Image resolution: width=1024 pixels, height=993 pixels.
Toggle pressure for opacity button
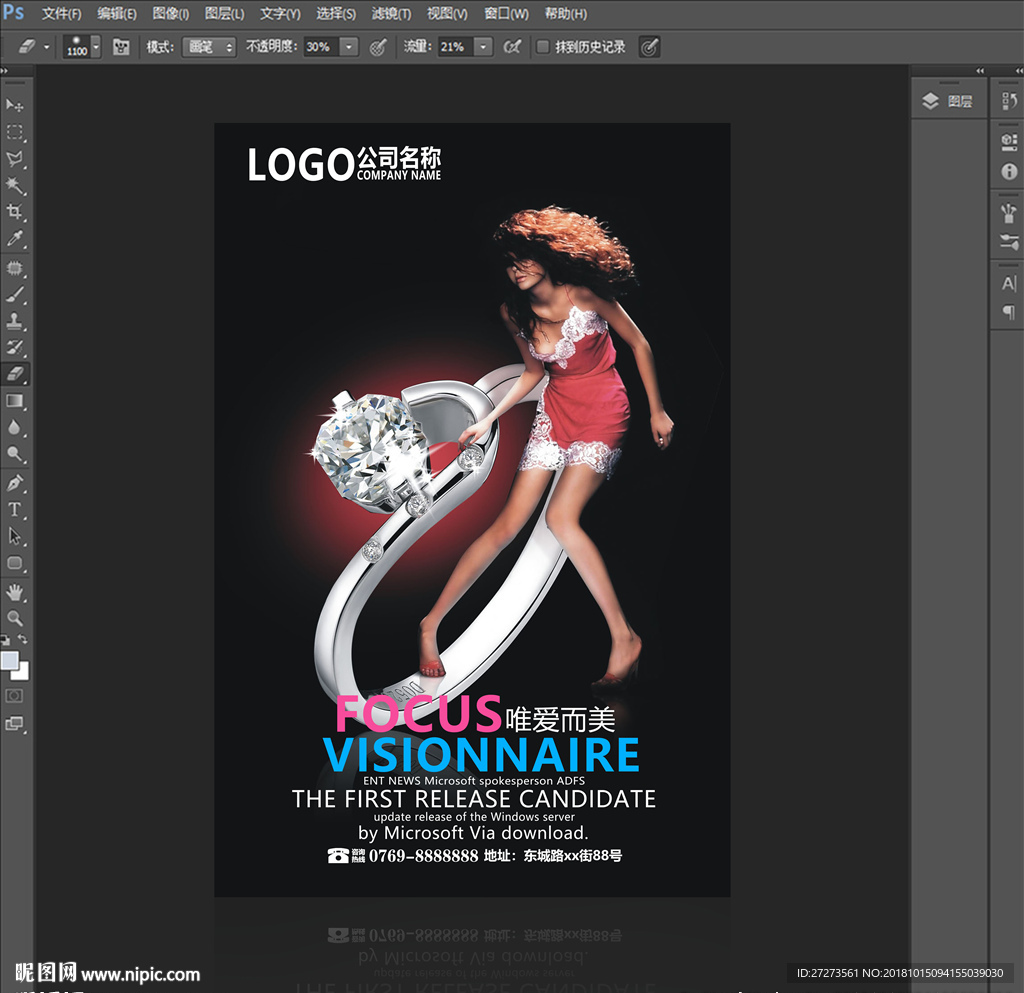378,47
